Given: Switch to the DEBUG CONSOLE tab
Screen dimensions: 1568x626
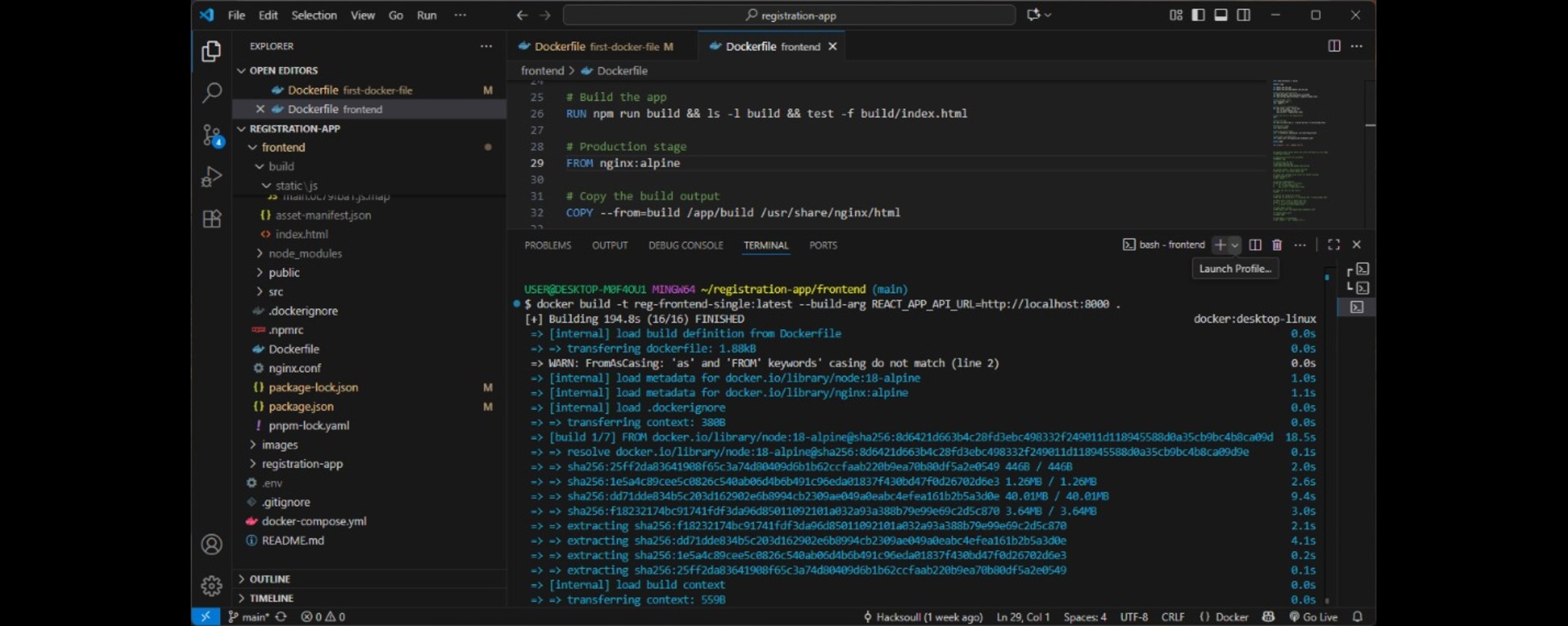Looking at the screenshot, I should coord(685,245).
